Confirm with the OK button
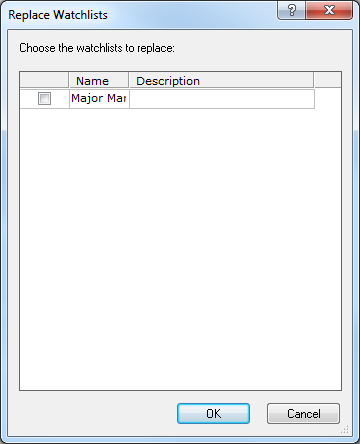360x444 pixels. (213, 414)
